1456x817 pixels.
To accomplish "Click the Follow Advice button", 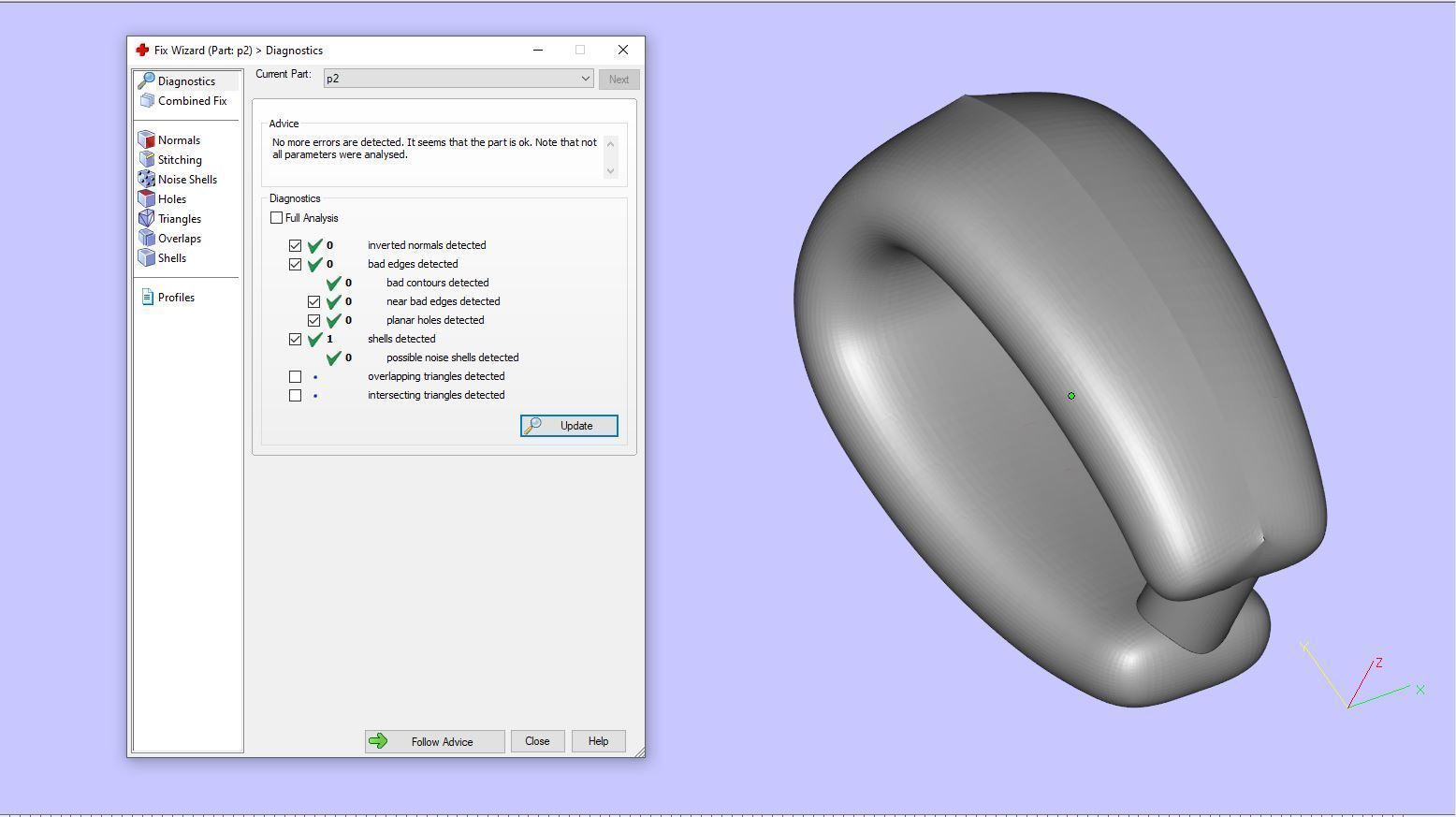I will tap(434, 741).
